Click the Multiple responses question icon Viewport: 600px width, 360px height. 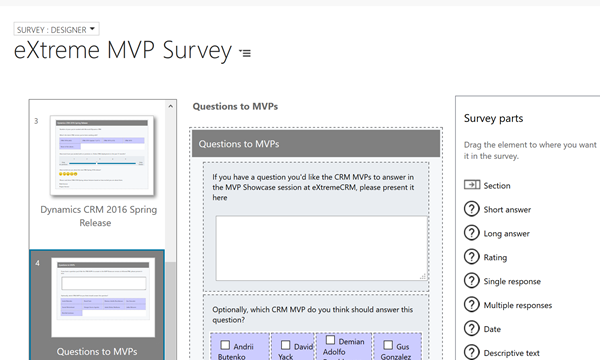(471, 305)
